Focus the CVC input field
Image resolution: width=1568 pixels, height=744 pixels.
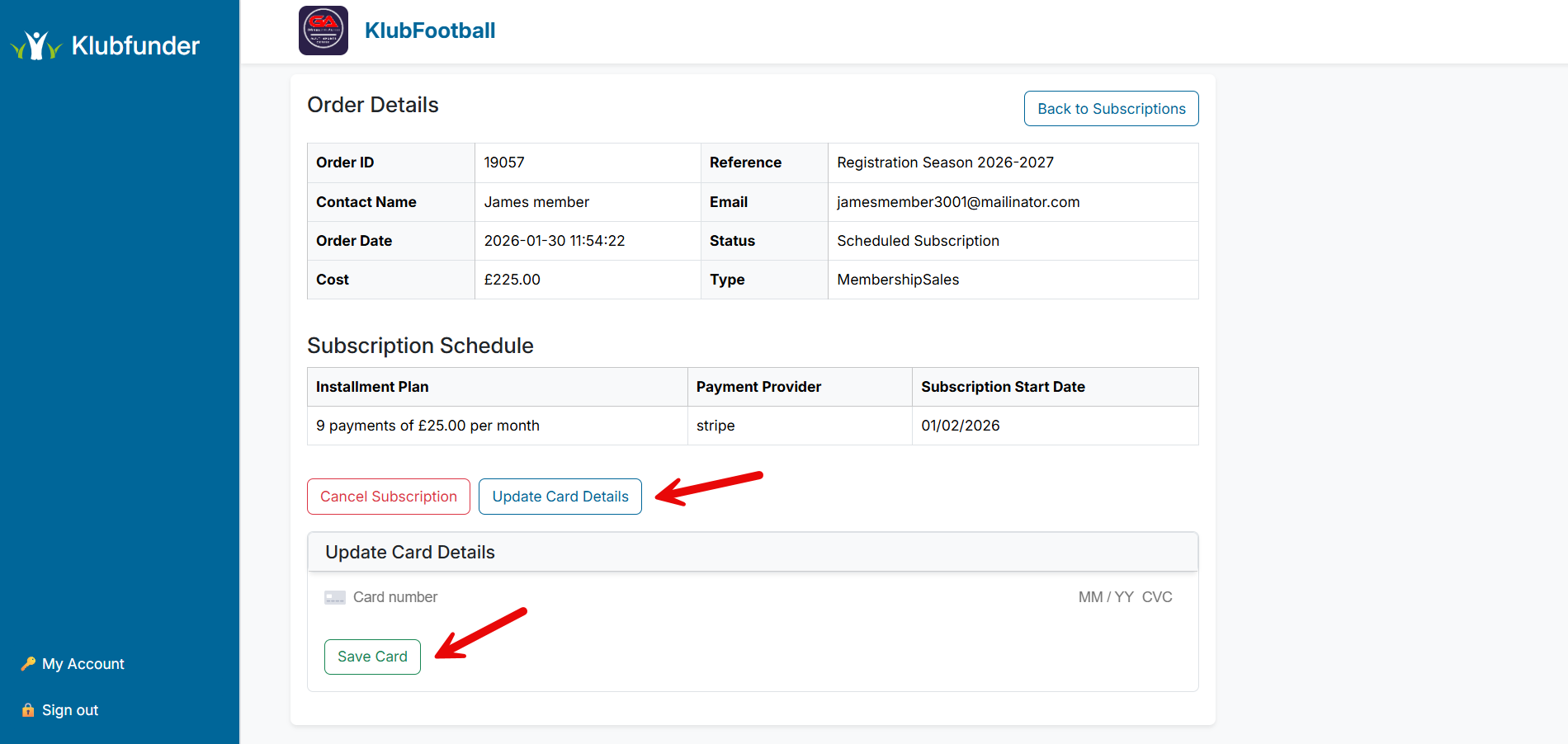(1157, 597)
